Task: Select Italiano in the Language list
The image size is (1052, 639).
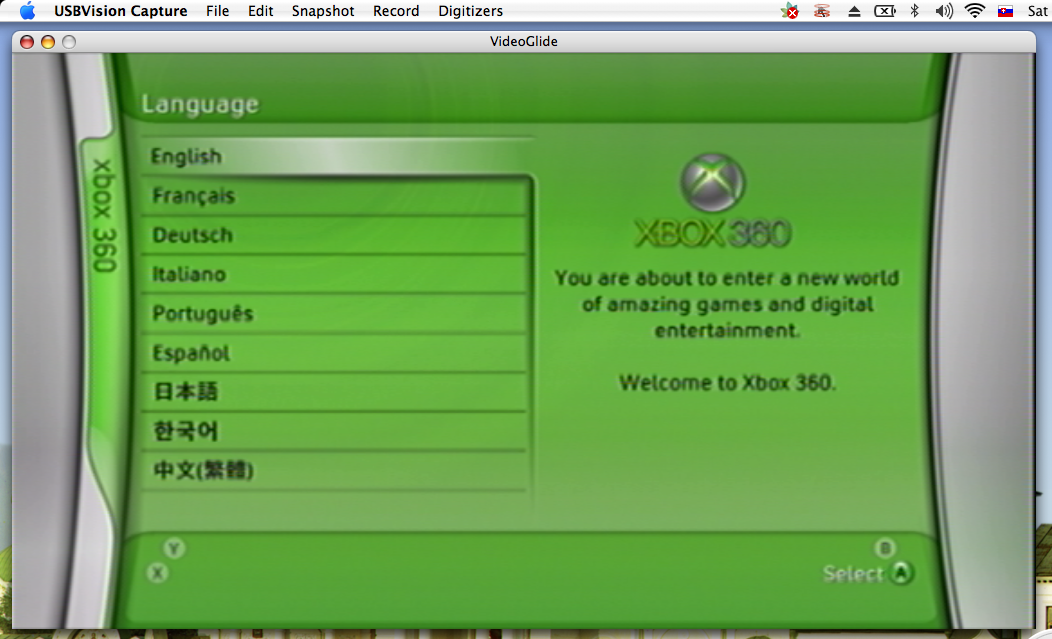Action: 334,275
